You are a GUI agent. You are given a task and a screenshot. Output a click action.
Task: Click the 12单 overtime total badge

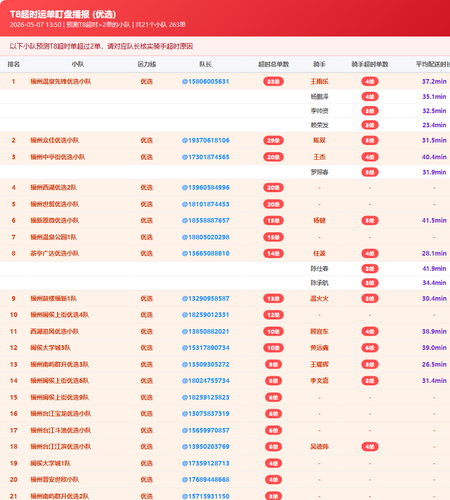click(273, 315)
